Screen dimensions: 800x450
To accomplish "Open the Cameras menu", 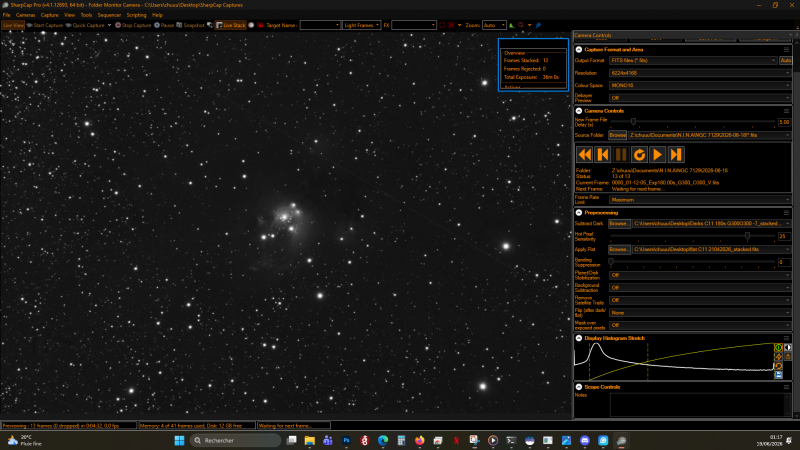I will [25, 15].
